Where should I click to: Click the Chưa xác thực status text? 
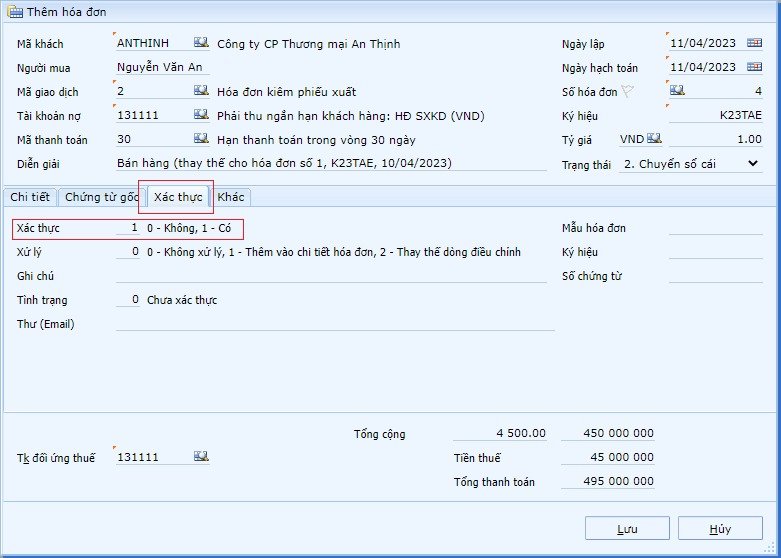pos(182,300)
